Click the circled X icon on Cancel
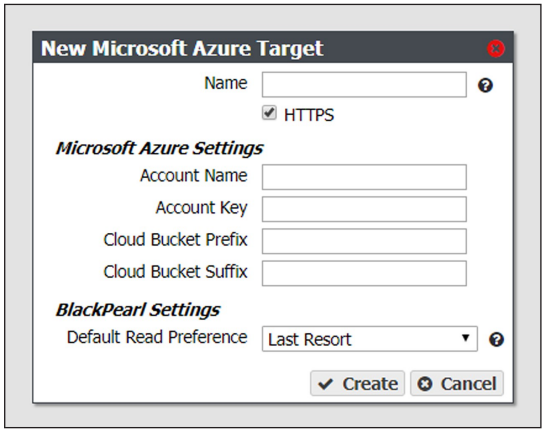The image size is (550, 434). pos(425,384)
